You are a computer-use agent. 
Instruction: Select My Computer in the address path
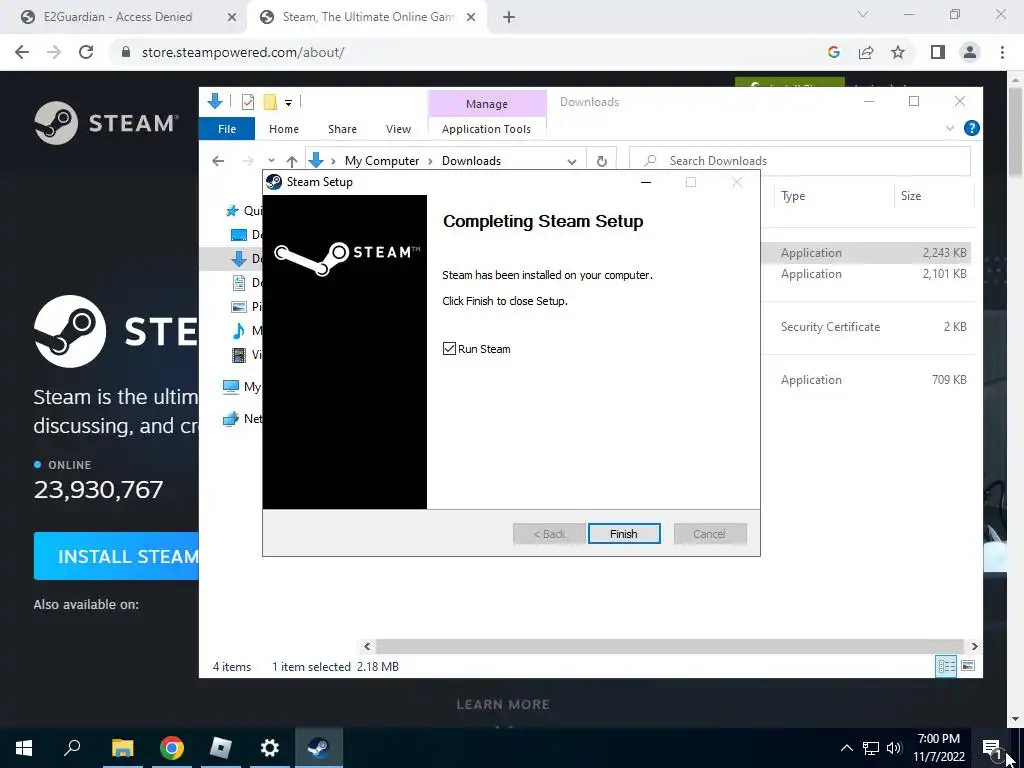coord(382,161)
